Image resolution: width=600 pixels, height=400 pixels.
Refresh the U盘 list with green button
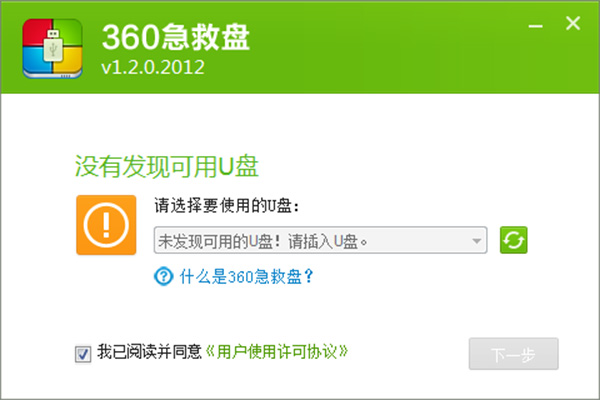[x=514, y=240]
